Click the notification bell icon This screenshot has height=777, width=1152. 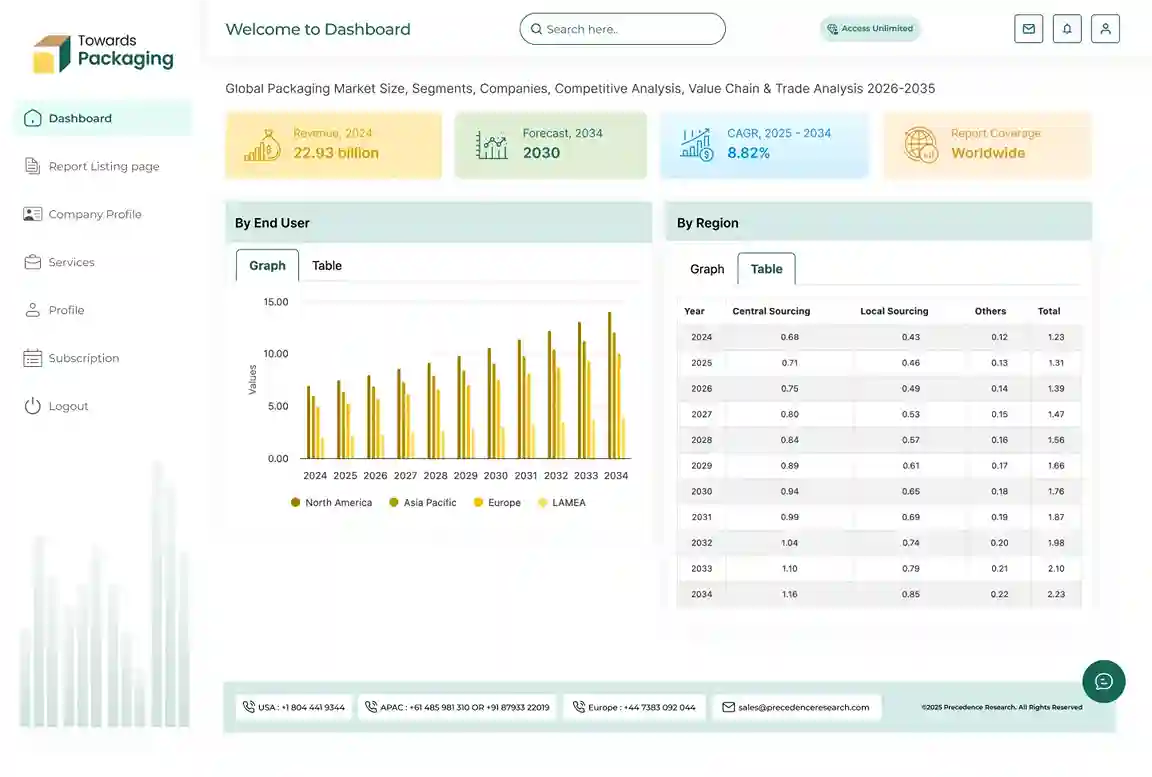[x=1067, y=29]
